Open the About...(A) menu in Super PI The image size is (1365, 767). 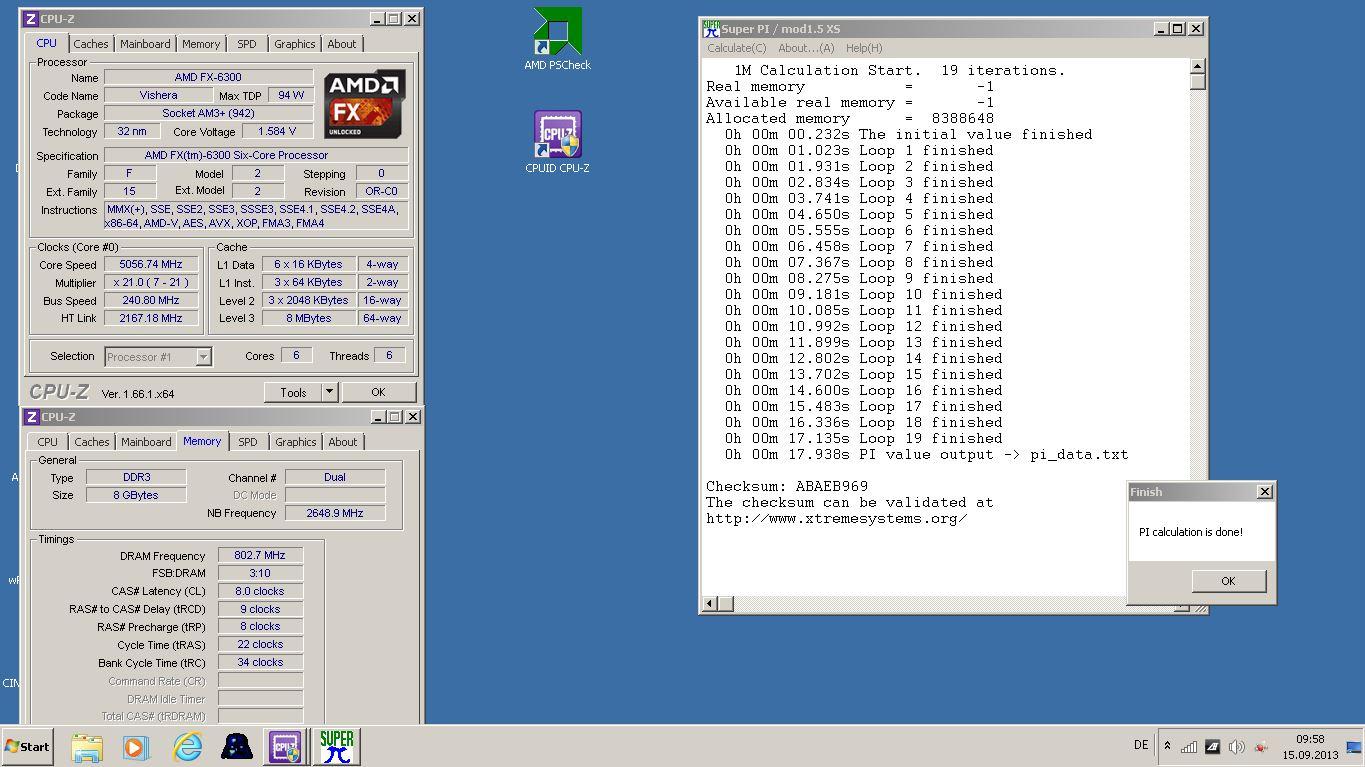pos(806,48)
